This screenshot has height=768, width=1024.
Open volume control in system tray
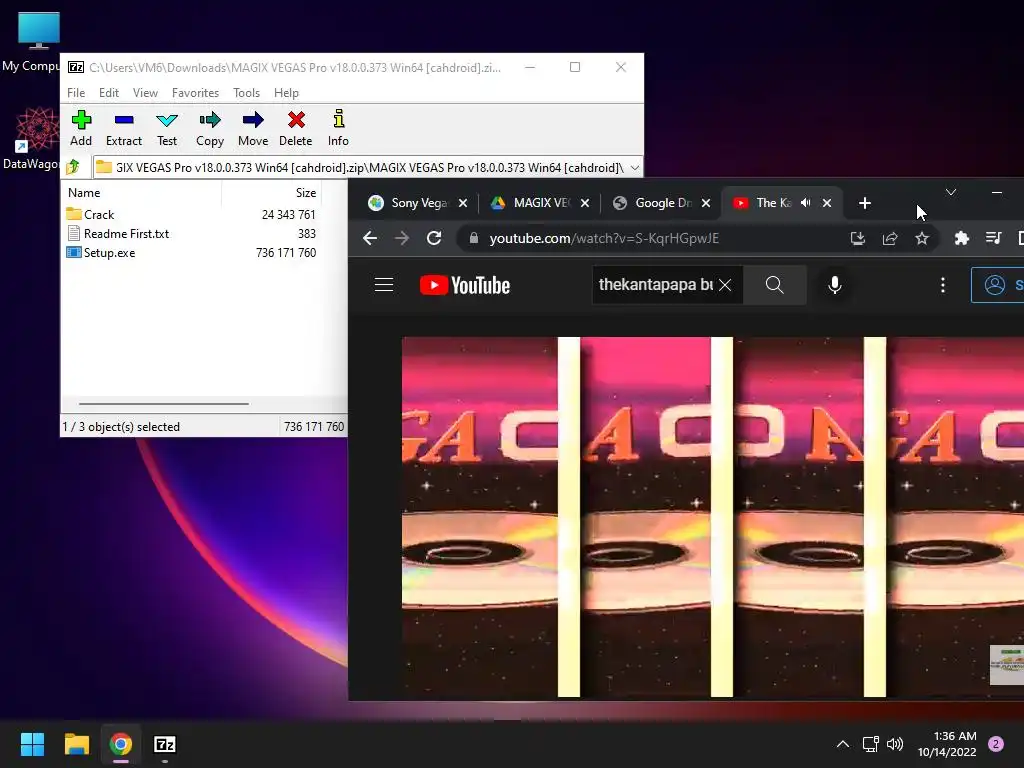(895, 744)
